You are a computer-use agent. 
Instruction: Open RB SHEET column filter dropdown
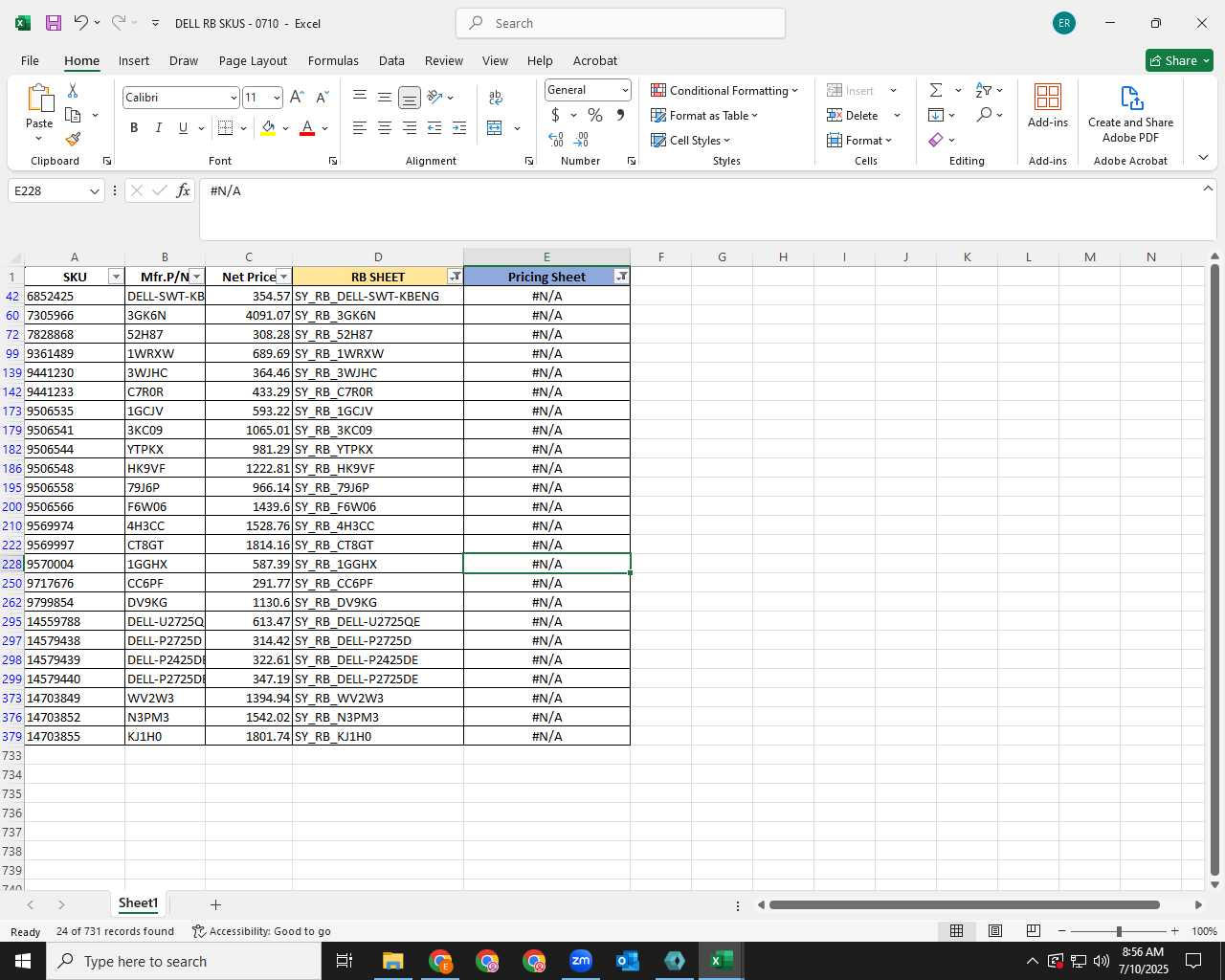[x=455, y=277]
